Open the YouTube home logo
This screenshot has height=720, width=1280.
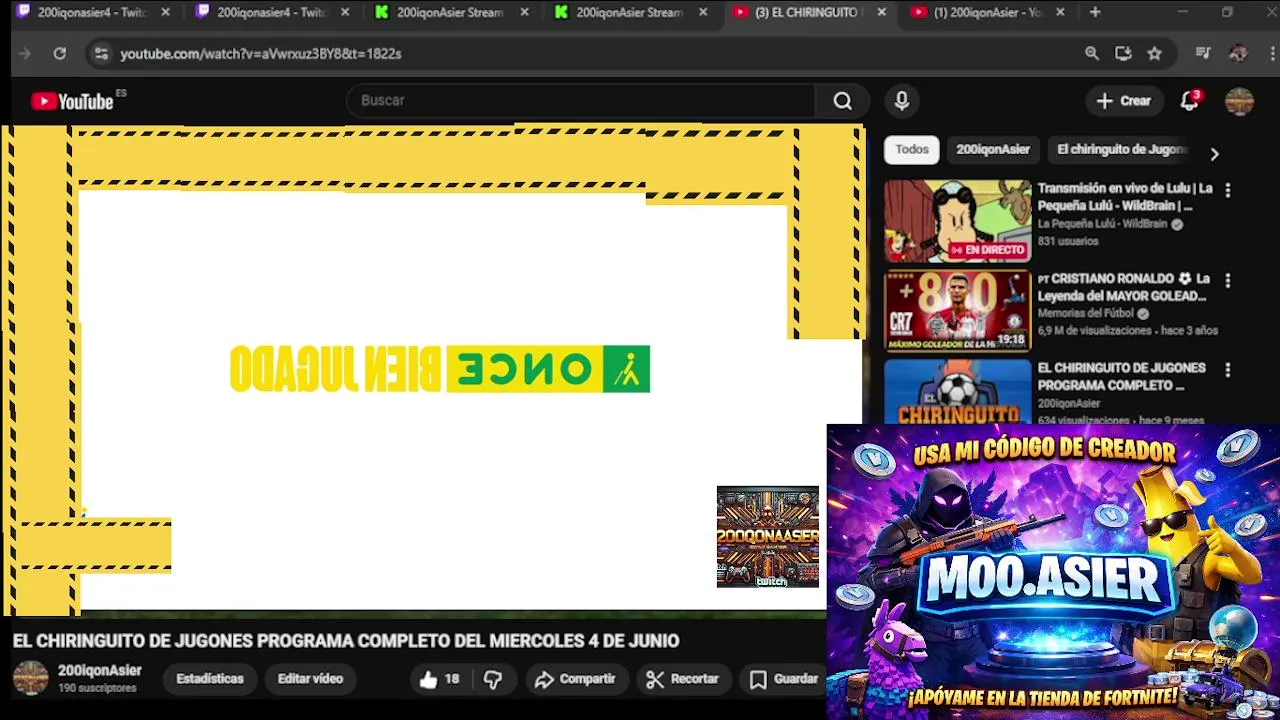click(x=72, y=101)
